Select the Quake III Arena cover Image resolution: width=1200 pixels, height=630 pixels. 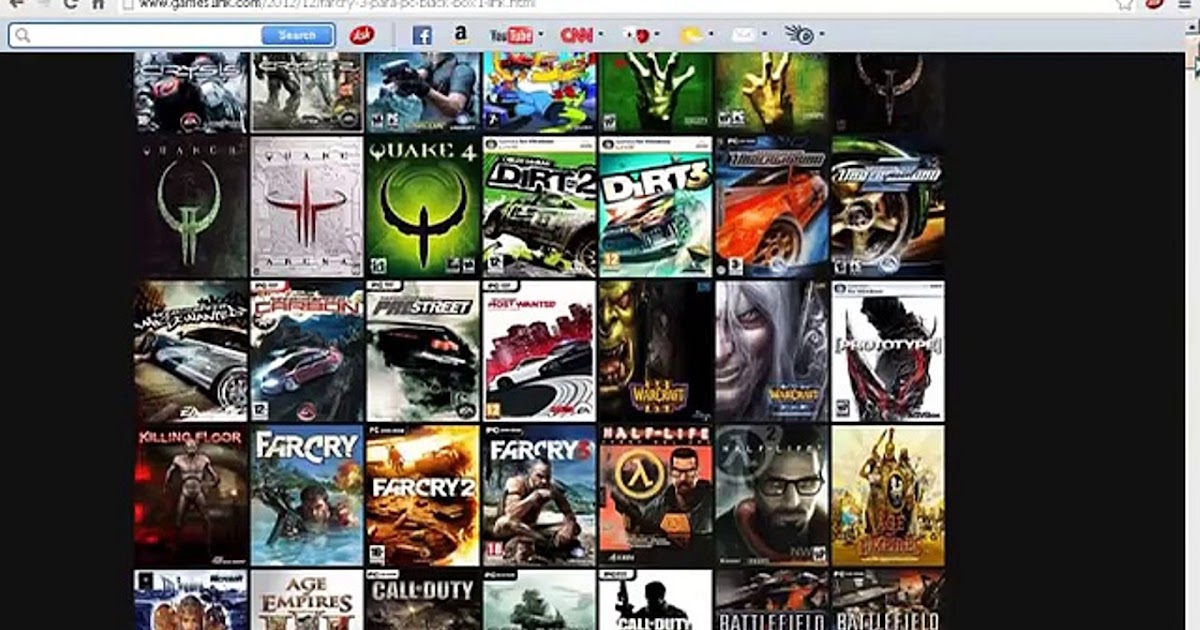(307, 207)
